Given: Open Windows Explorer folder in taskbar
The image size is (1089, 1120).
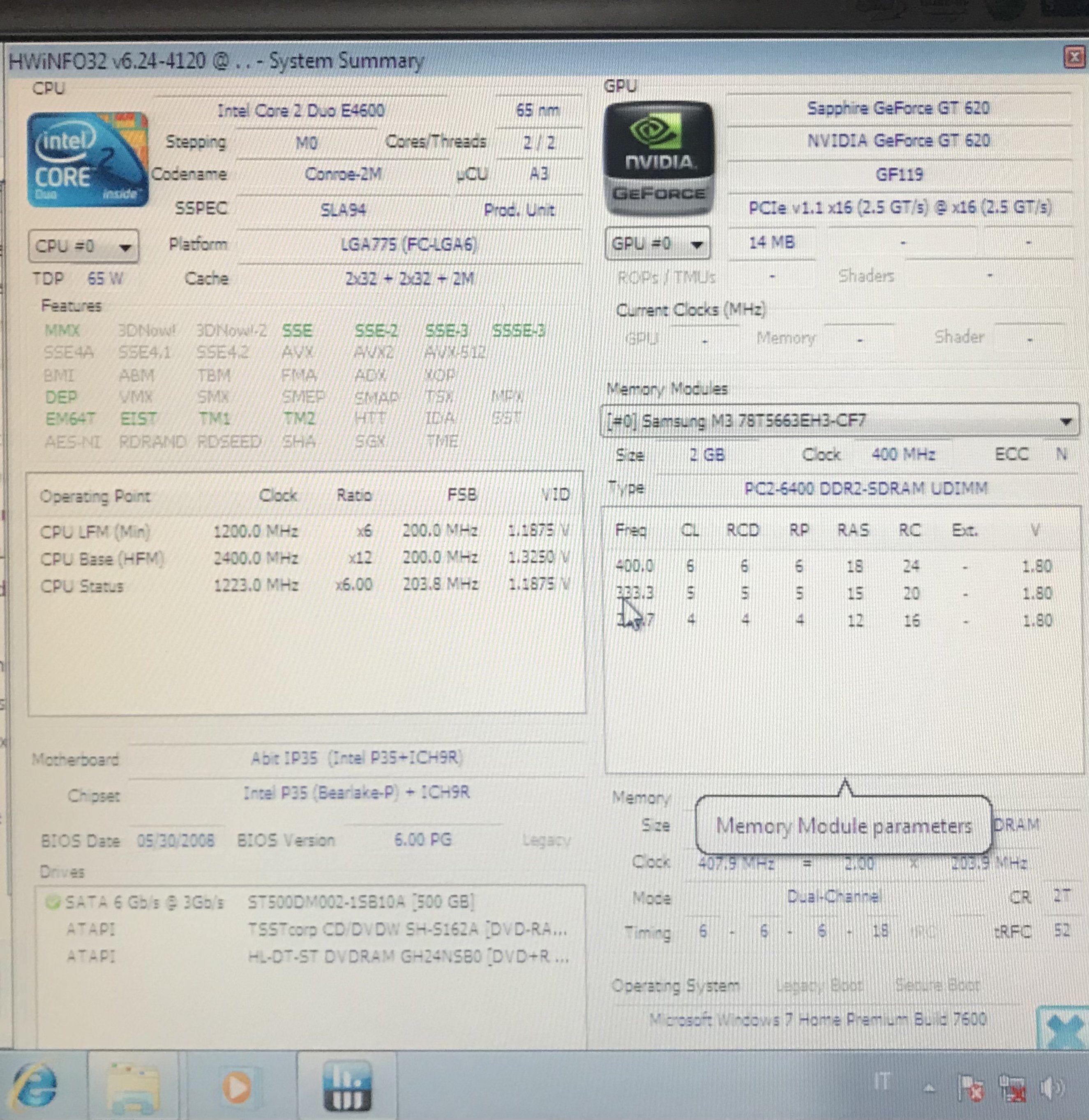Looking at the screenshot, I should [133, 1086].
